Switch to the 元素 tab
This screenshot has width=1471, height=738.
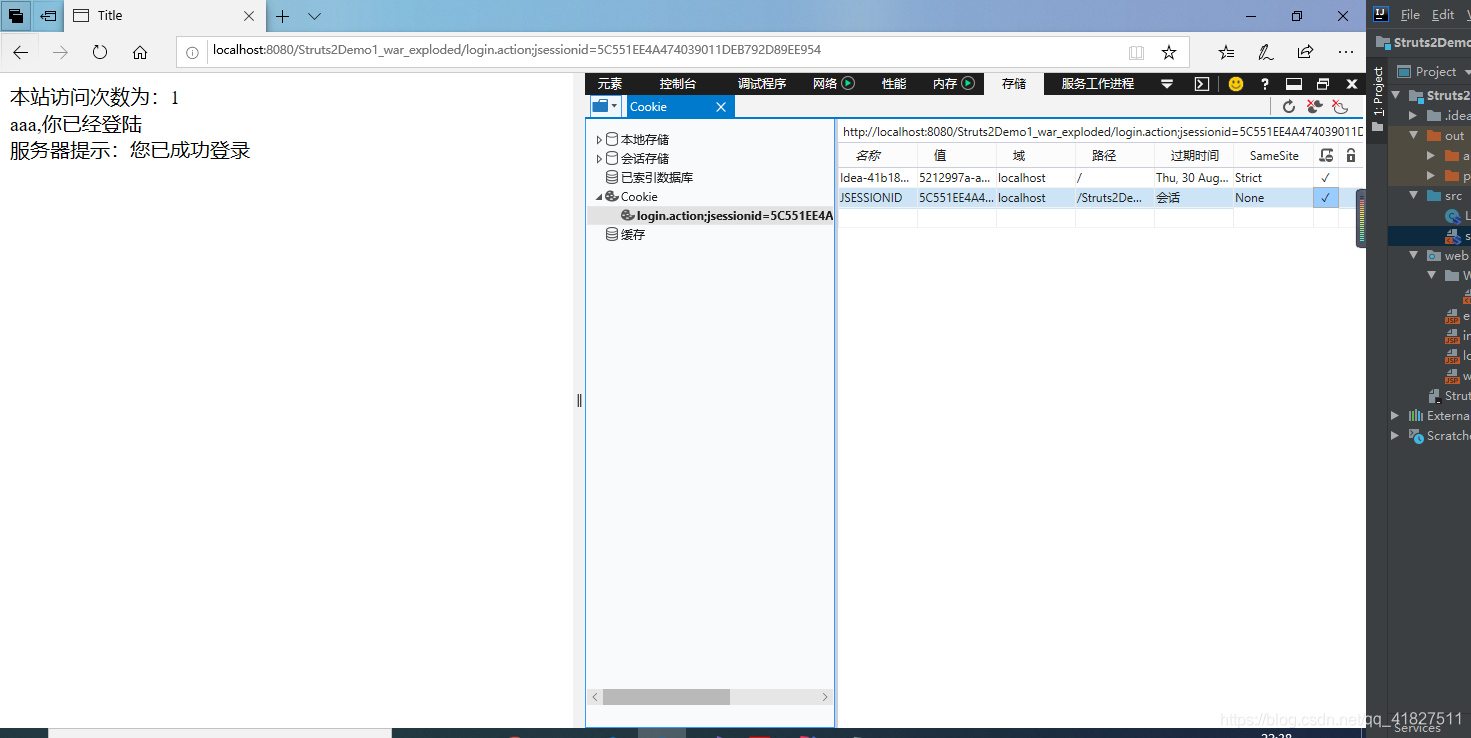(x=610, y=84)
